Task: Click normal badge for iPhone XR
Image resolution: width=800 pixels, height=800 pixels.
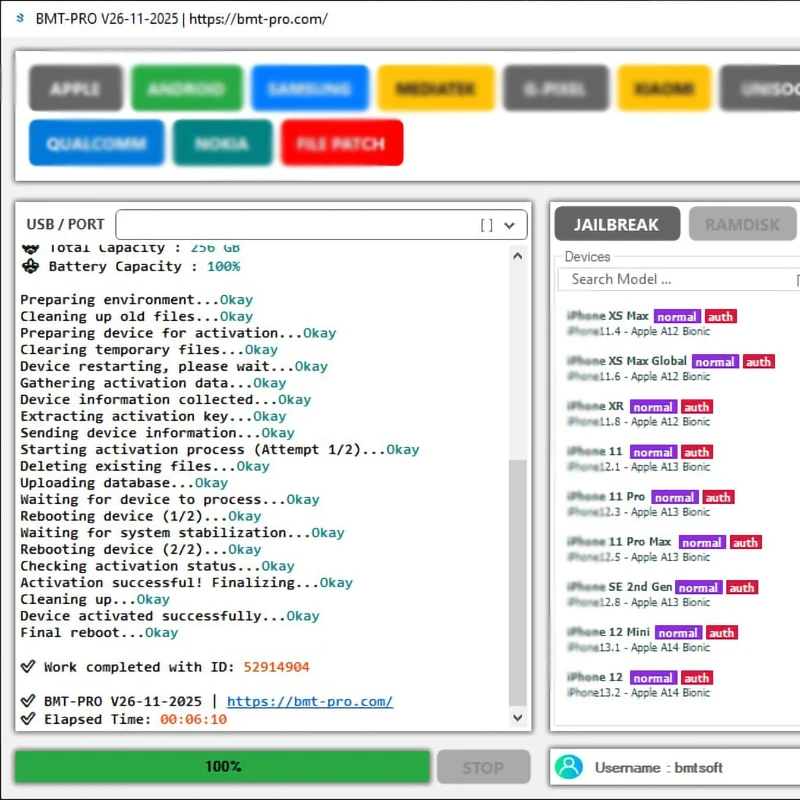Action: (653, 407)
